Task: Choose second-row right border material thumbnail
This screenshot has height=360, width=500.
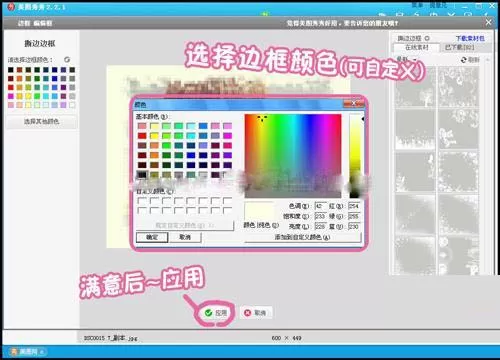Action: pos(458,129)
